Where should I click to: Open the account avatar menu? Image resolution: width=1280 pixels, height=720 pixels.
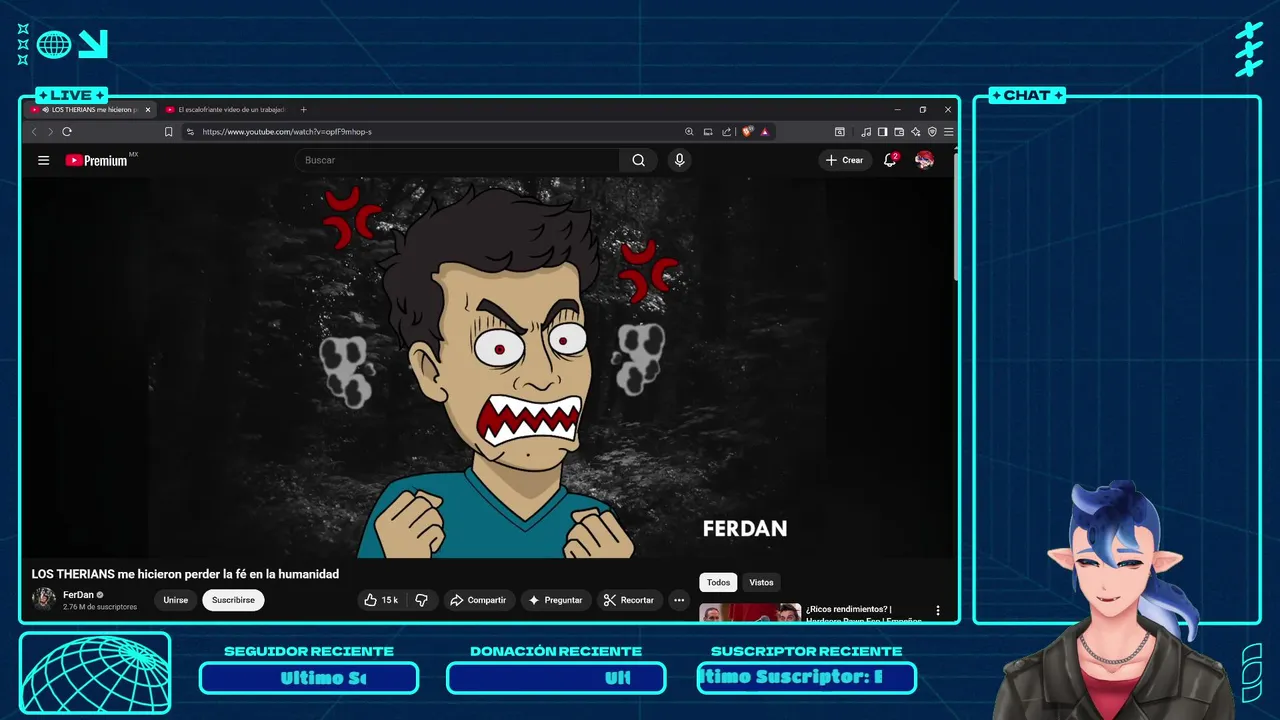click(x=925, y=160)
